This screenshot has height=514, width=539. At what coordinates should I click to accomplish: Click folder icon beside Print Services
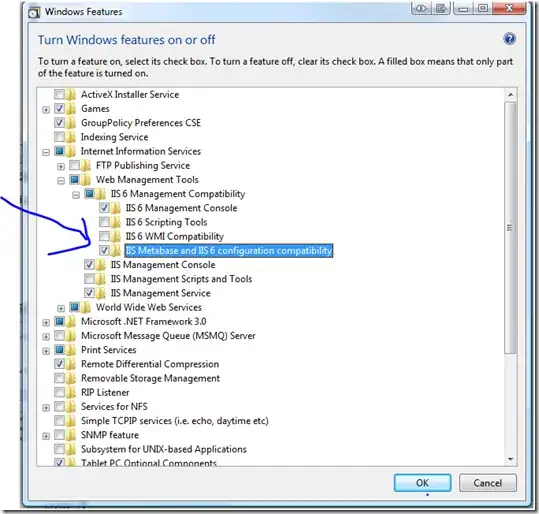71,350
